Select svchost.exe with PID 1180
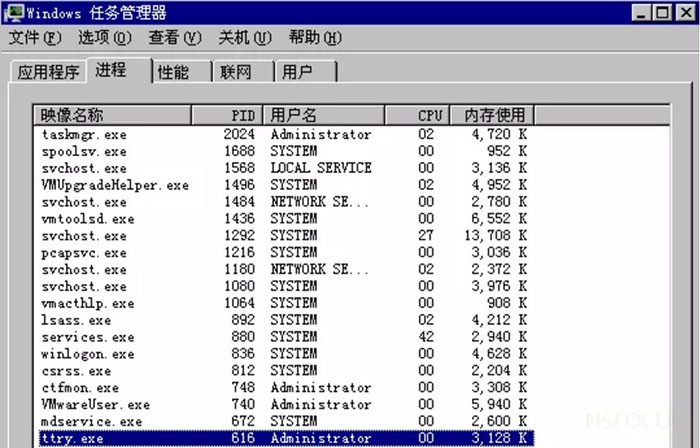The width and height of the screenshot is (700, 448). click(x=284, y=270)
